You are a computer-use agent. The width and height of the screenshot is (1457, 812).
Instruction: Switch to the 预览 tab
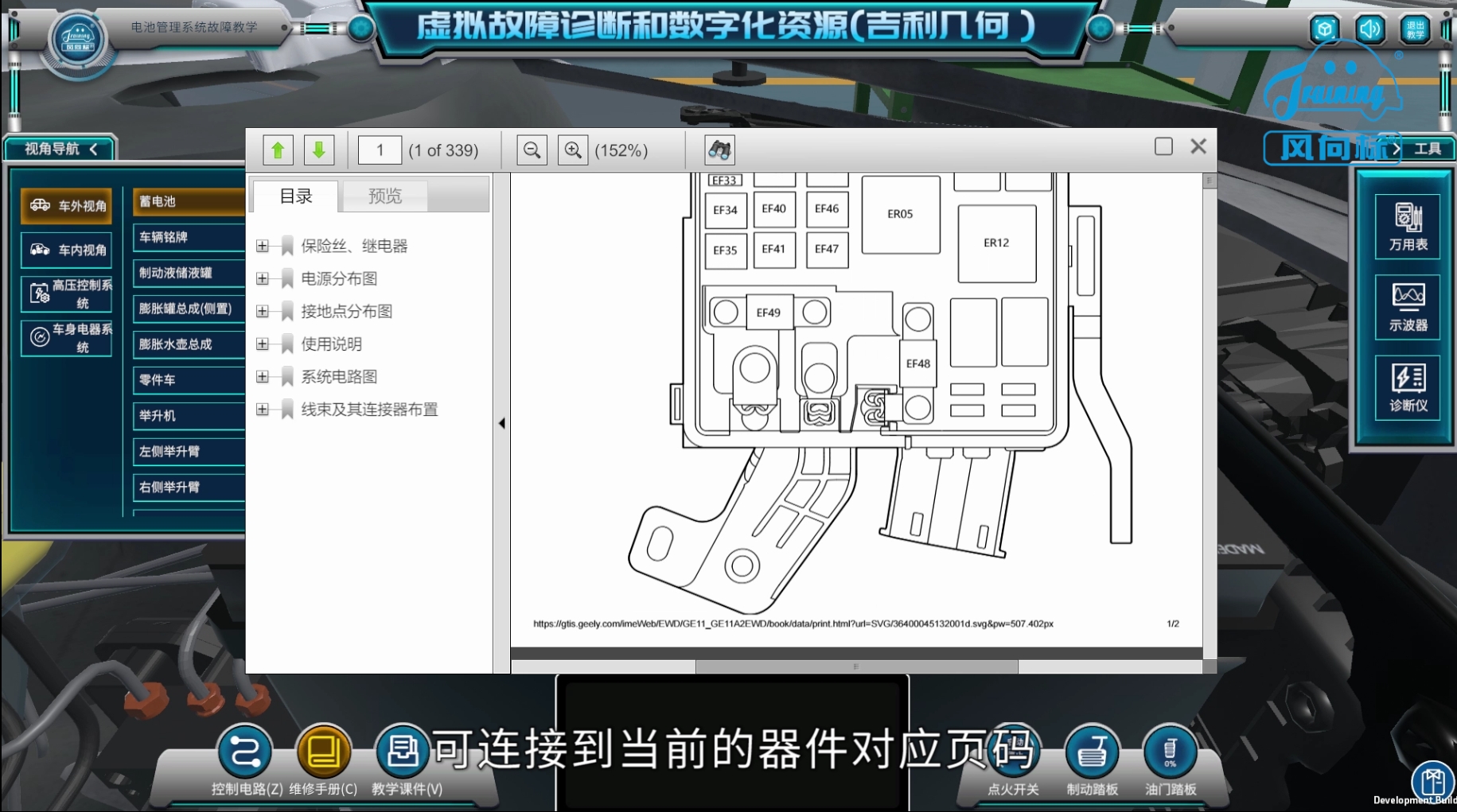click(385, 196)
